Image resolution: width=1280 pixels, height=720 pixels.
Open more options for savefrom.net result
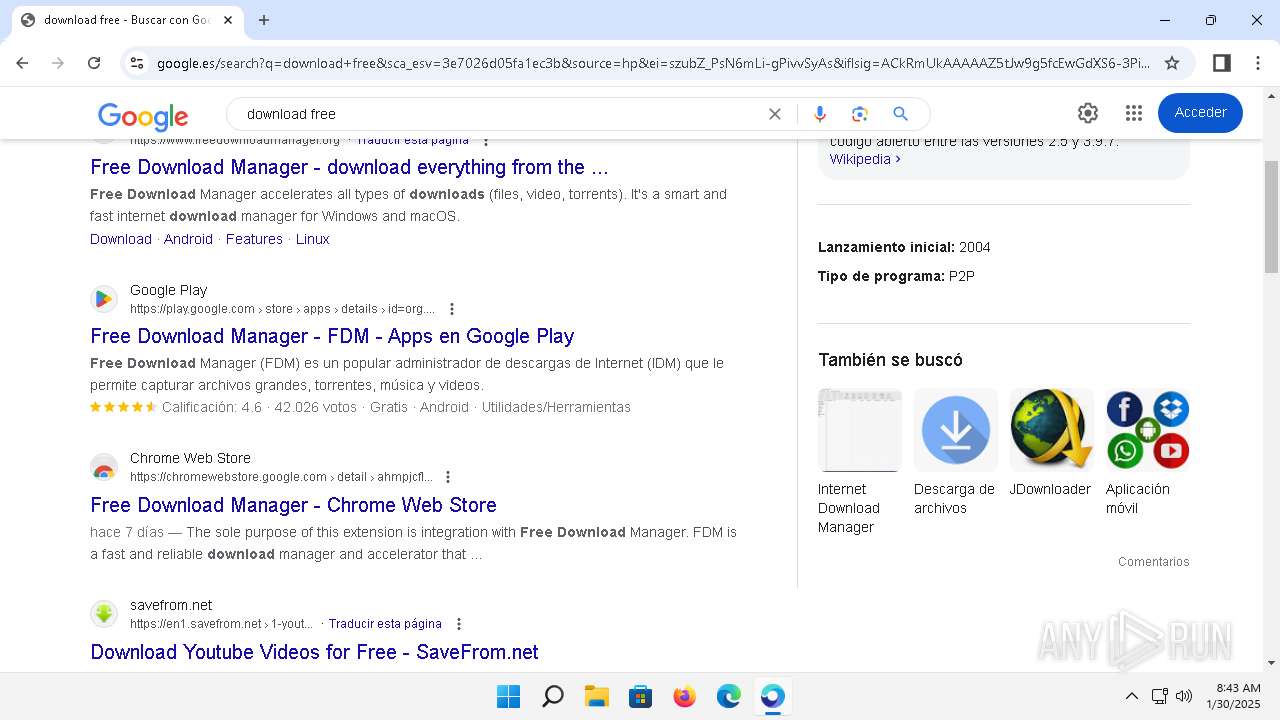459,624
